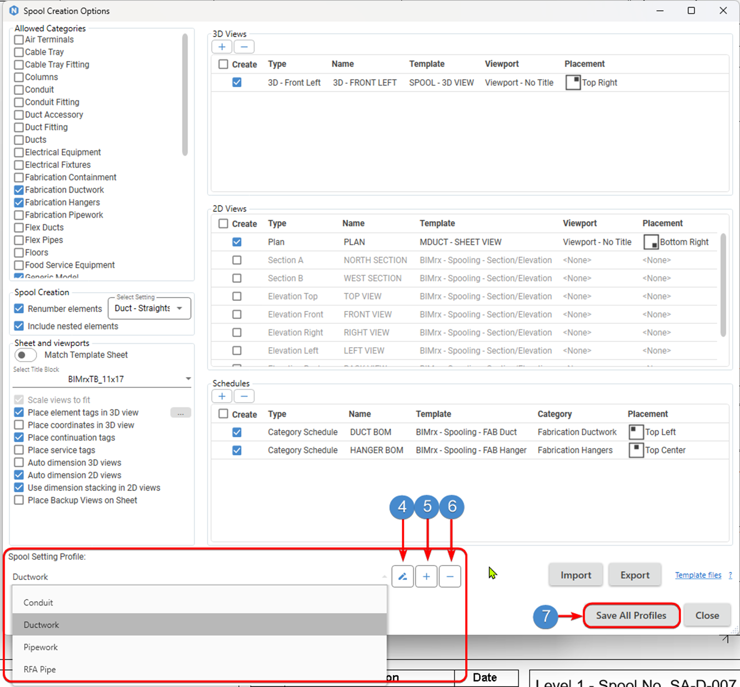Image resolution: width=740 pixels, height=687 pixels.
Task: Remove selected 3D view row
Action: click(x=244, y=47)
